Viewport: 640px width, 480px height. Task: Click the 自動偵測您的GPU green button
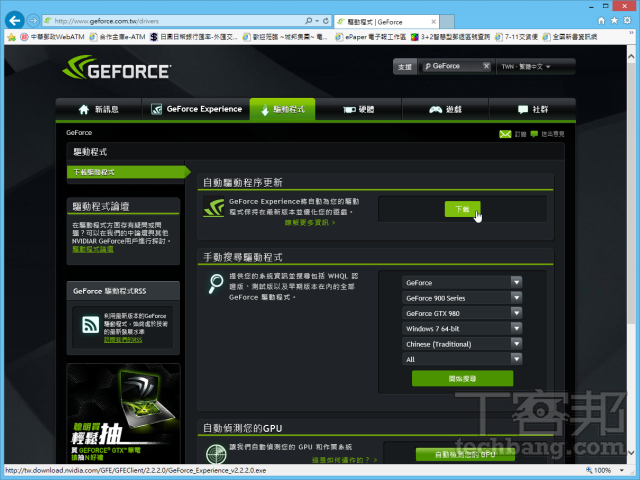(465, 454)
